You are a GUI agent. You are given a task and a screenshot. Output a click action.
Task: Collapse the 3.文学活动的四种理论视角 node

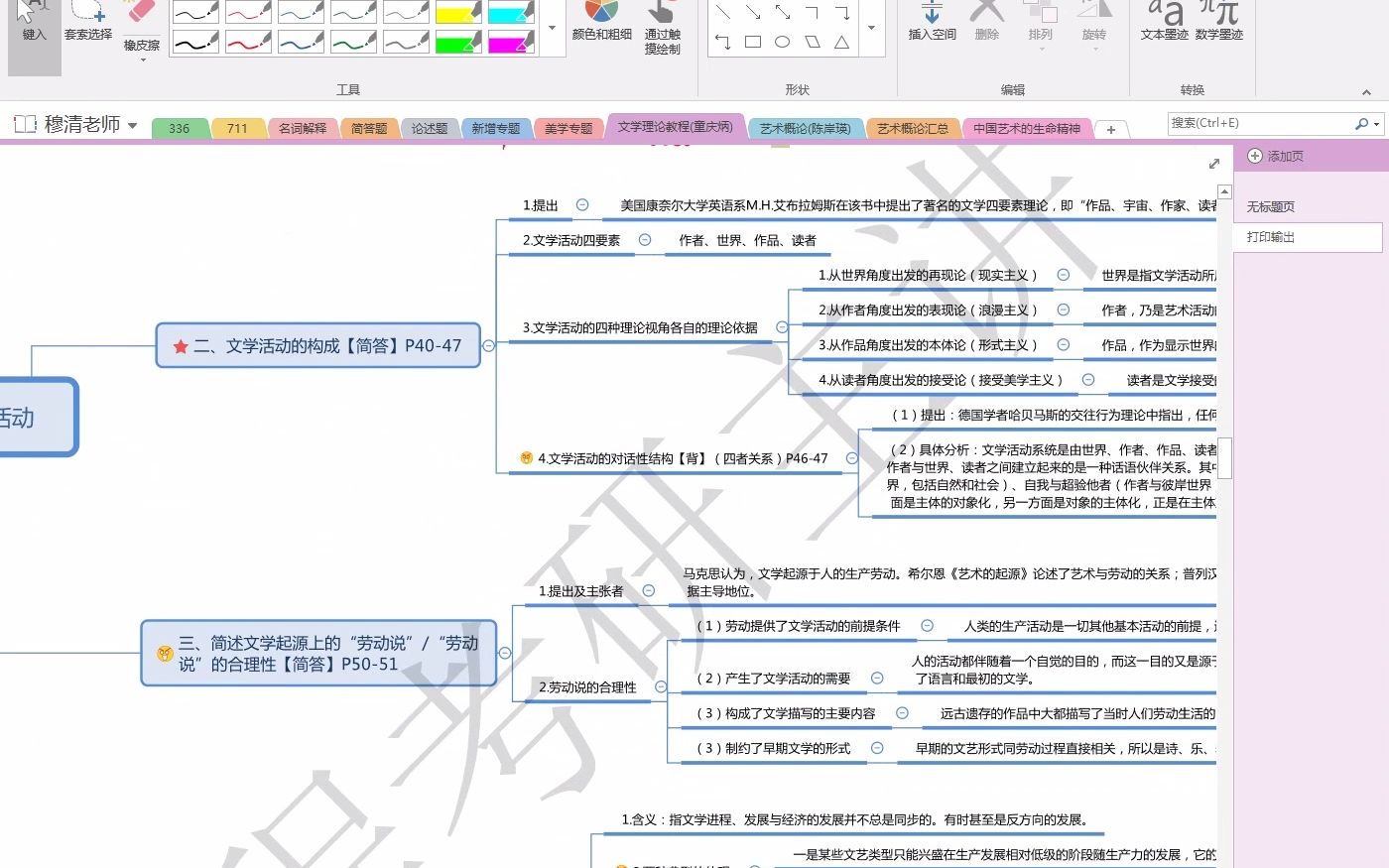[781, 327]
